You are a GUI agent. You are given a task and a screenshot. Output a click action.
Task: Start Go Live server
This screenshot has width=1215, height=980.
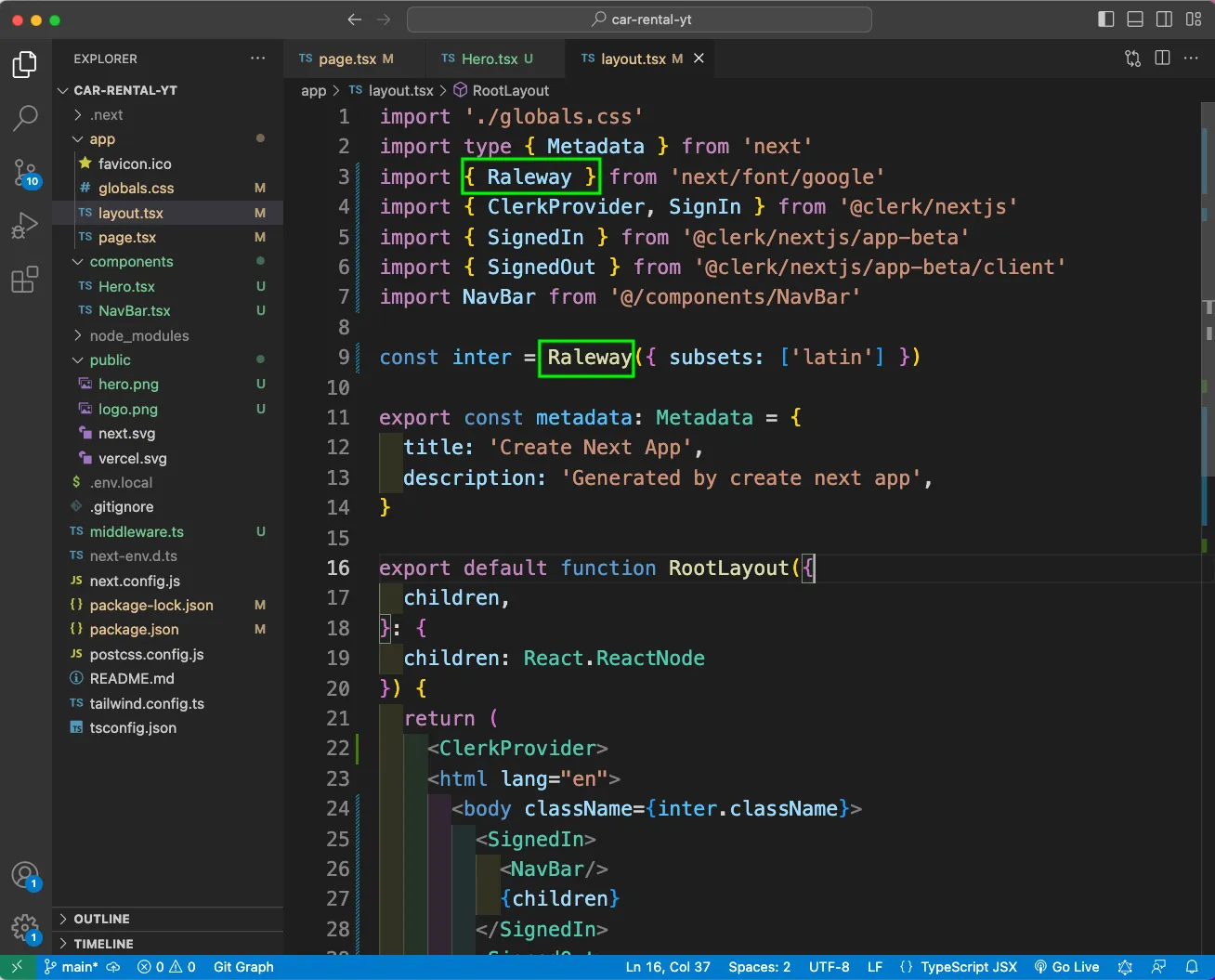[x=1066, y=967]
